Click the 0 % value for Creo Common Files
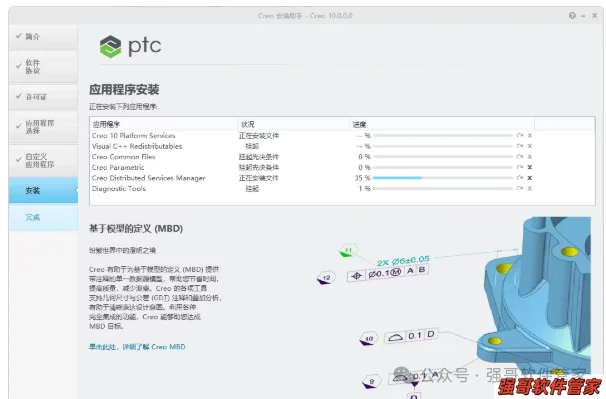This screenshot has height=399, width=606. click(364, 157)
